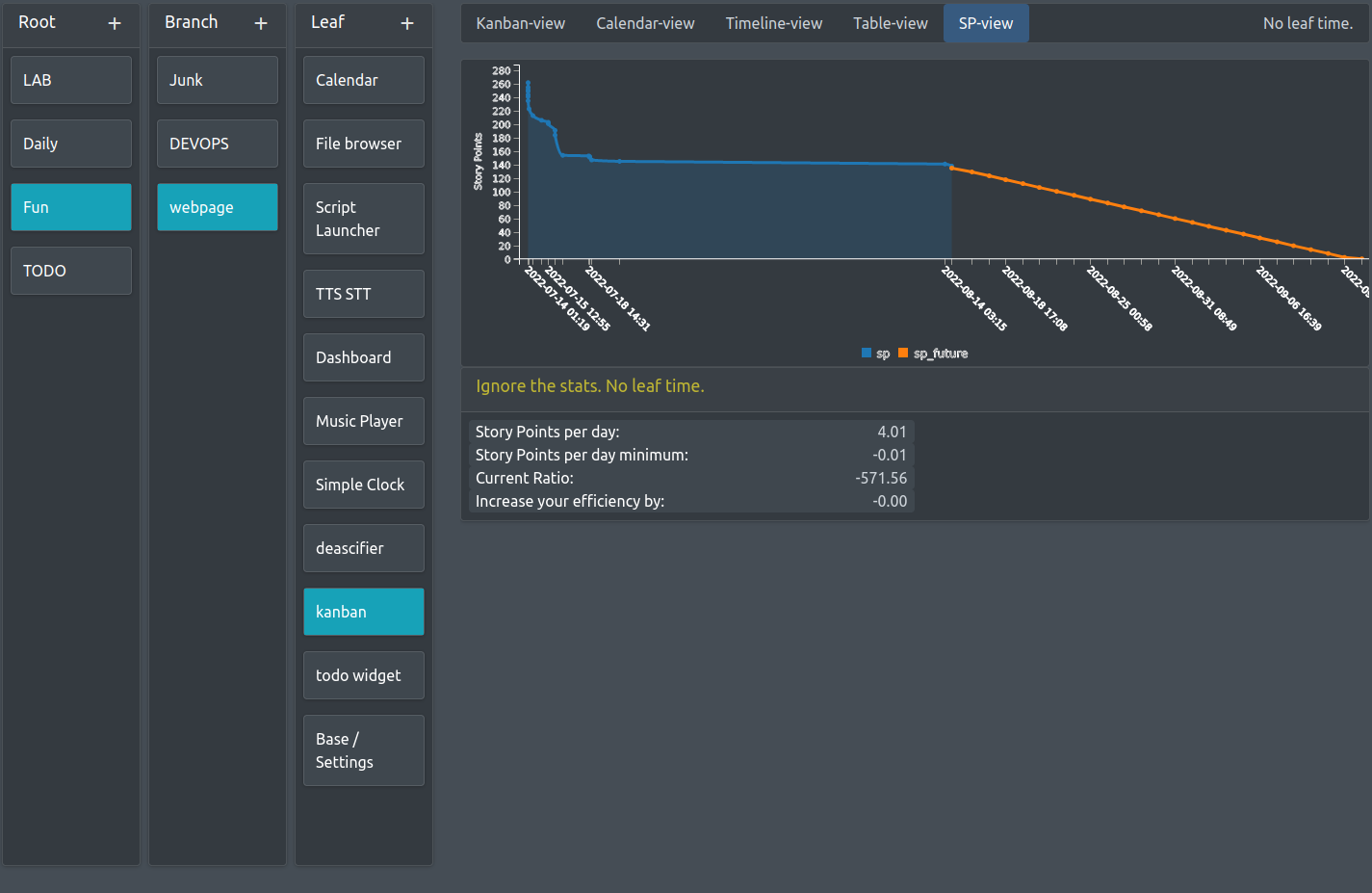The width and height of the screenshot is (1372, 893).
Task: Click the sp_future legend label
Action: click(x=941, y=354)
